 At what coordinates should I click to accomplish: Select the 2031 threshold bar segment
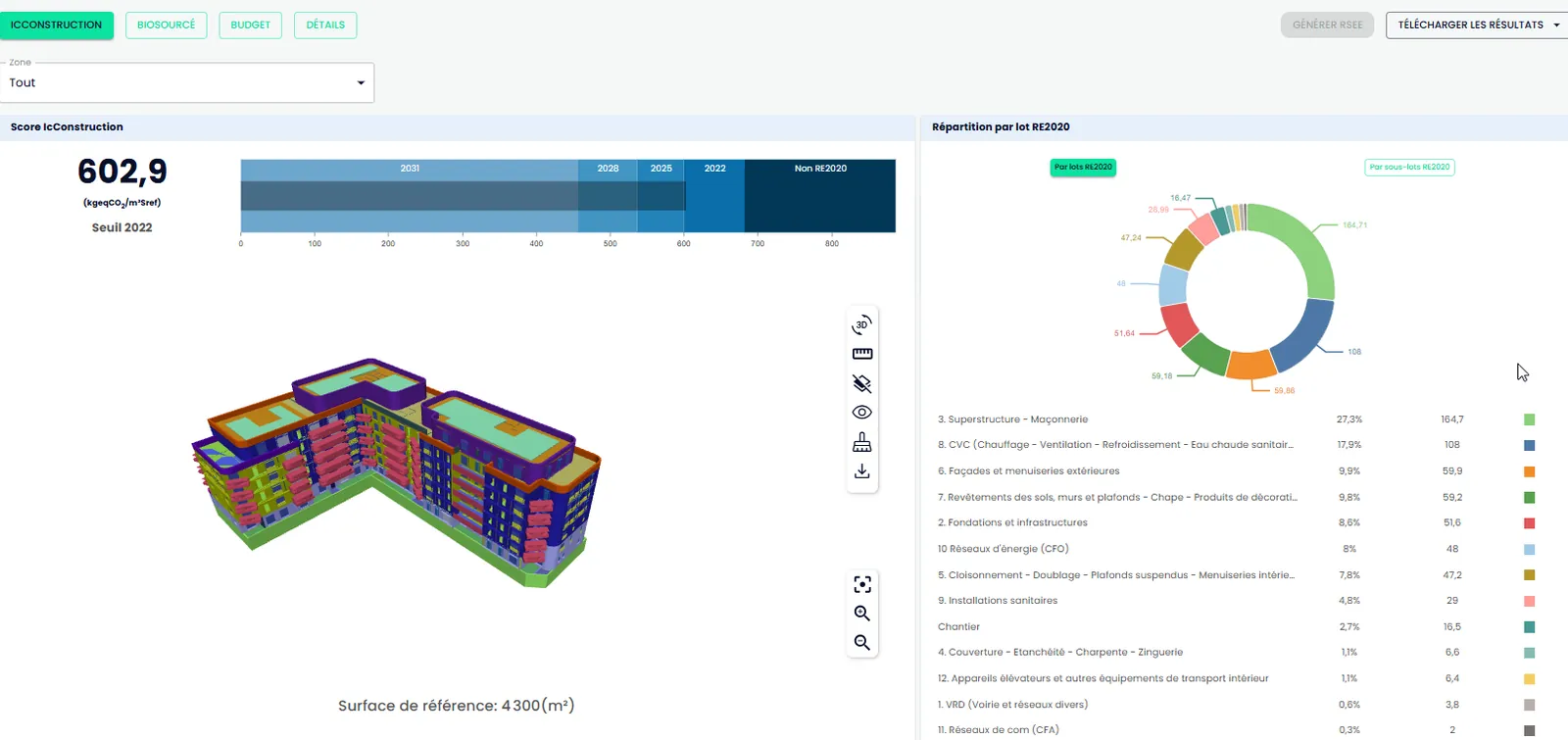(410, 196)
